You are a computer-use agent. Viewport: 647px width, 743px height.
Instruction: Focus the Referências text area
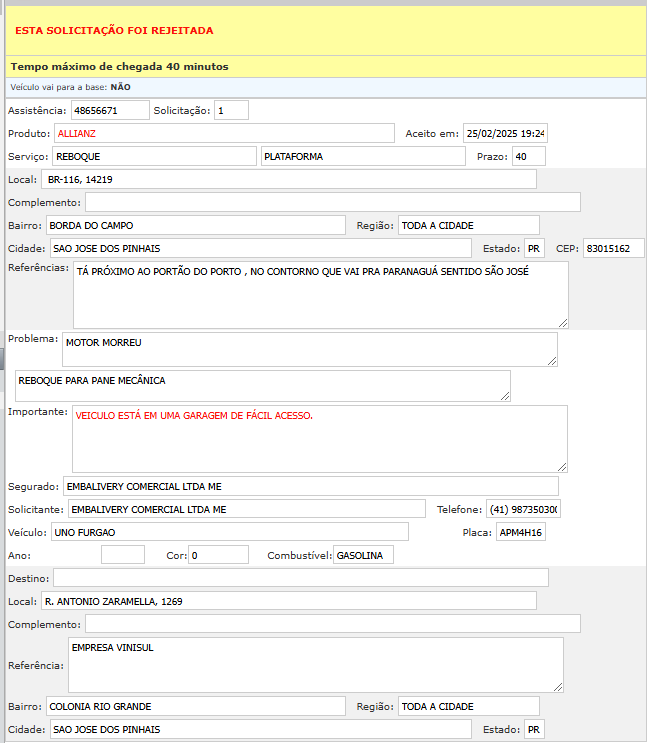pos(320,294)
